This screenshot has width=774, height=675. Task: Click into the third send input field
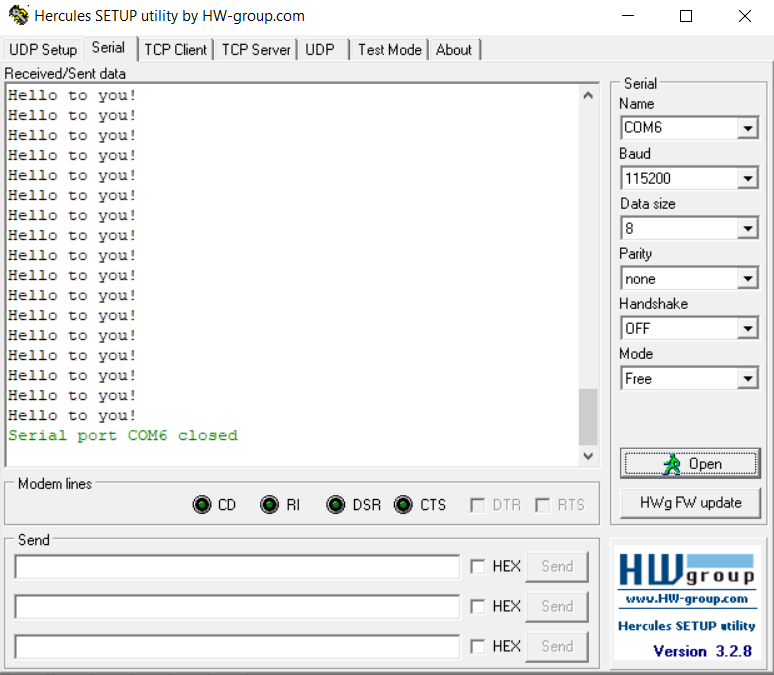pyautogui.click(x=237, y=646)
